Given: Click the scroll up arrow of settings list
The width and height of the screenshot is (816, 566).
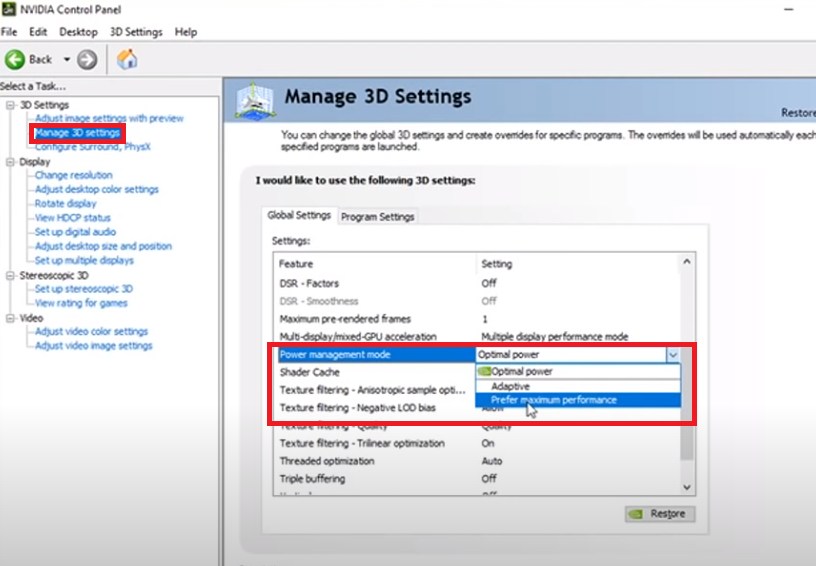Looking at the screenshot, I should point(687,262).
